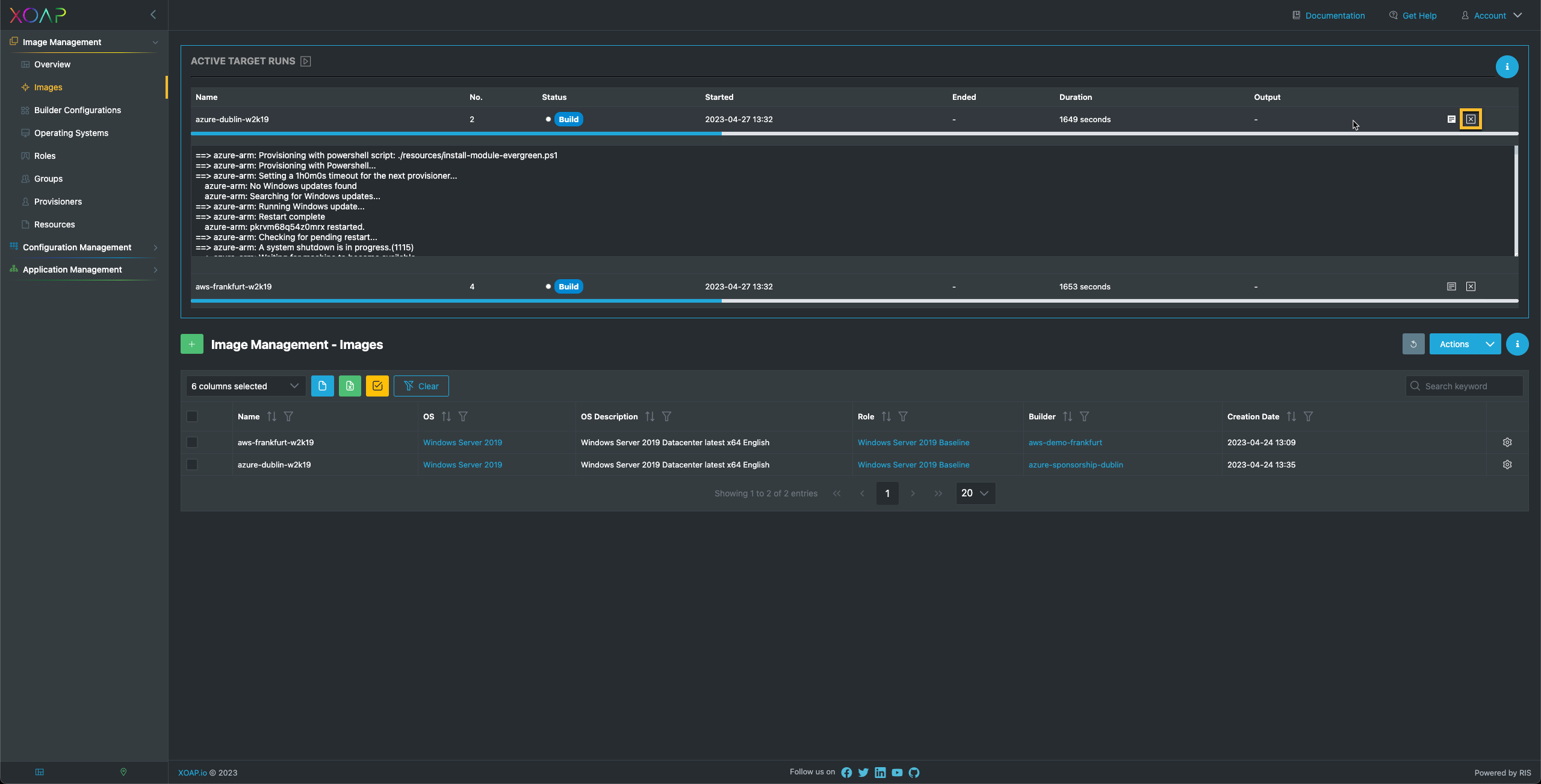Select page 1 in pagination

pos(887,493)
